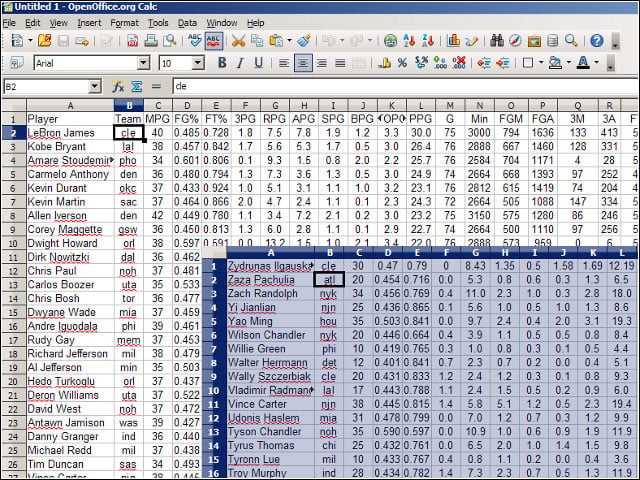Select the cell containing LeBron James
640x480 pixels.
pos(70,133)
